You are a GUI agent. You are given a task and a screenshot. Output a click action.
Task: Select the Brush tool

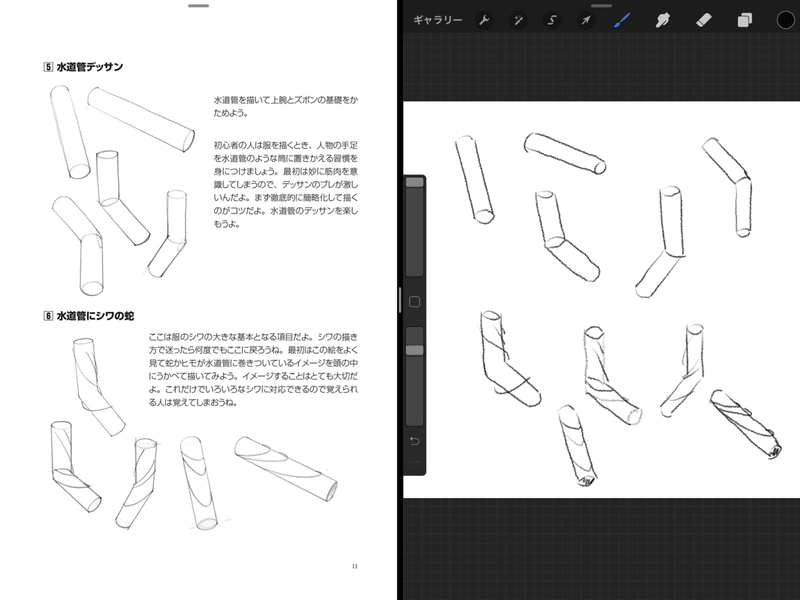pos(621,20)
